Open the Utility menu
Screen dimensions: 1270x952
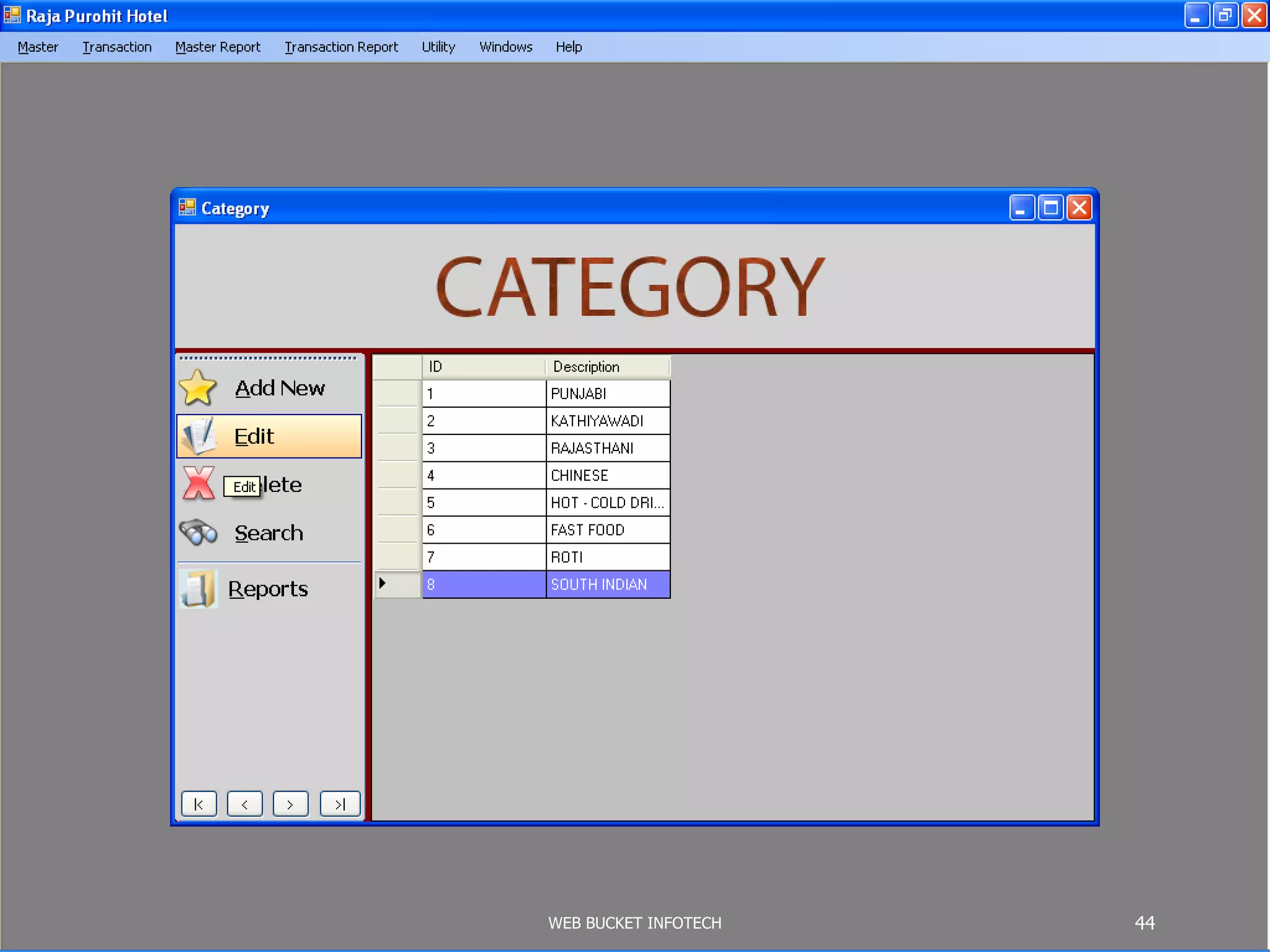point(438,47)
